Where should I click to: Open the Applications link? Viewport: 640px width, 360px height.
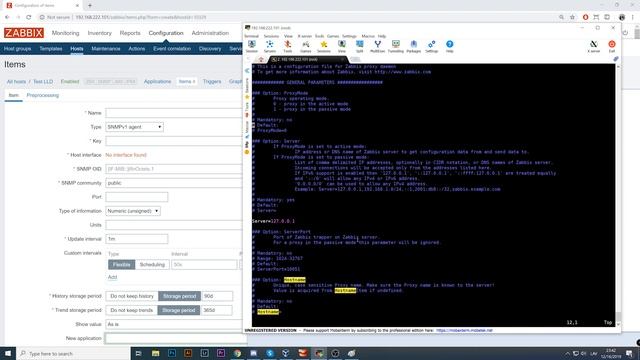pyautogui.click(x=157, y=82)
